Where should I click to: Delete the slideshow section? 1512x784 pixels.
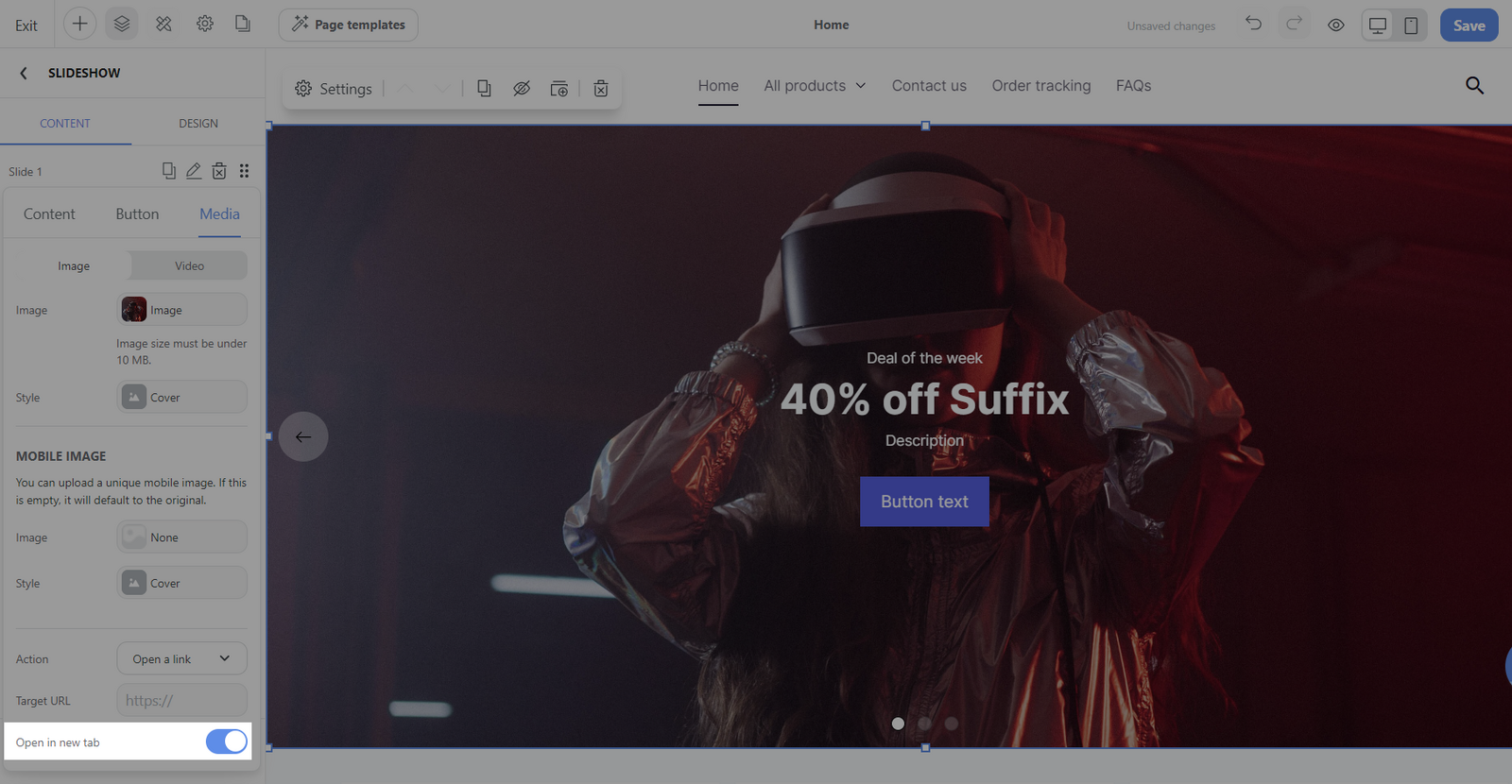pos(601,88)
